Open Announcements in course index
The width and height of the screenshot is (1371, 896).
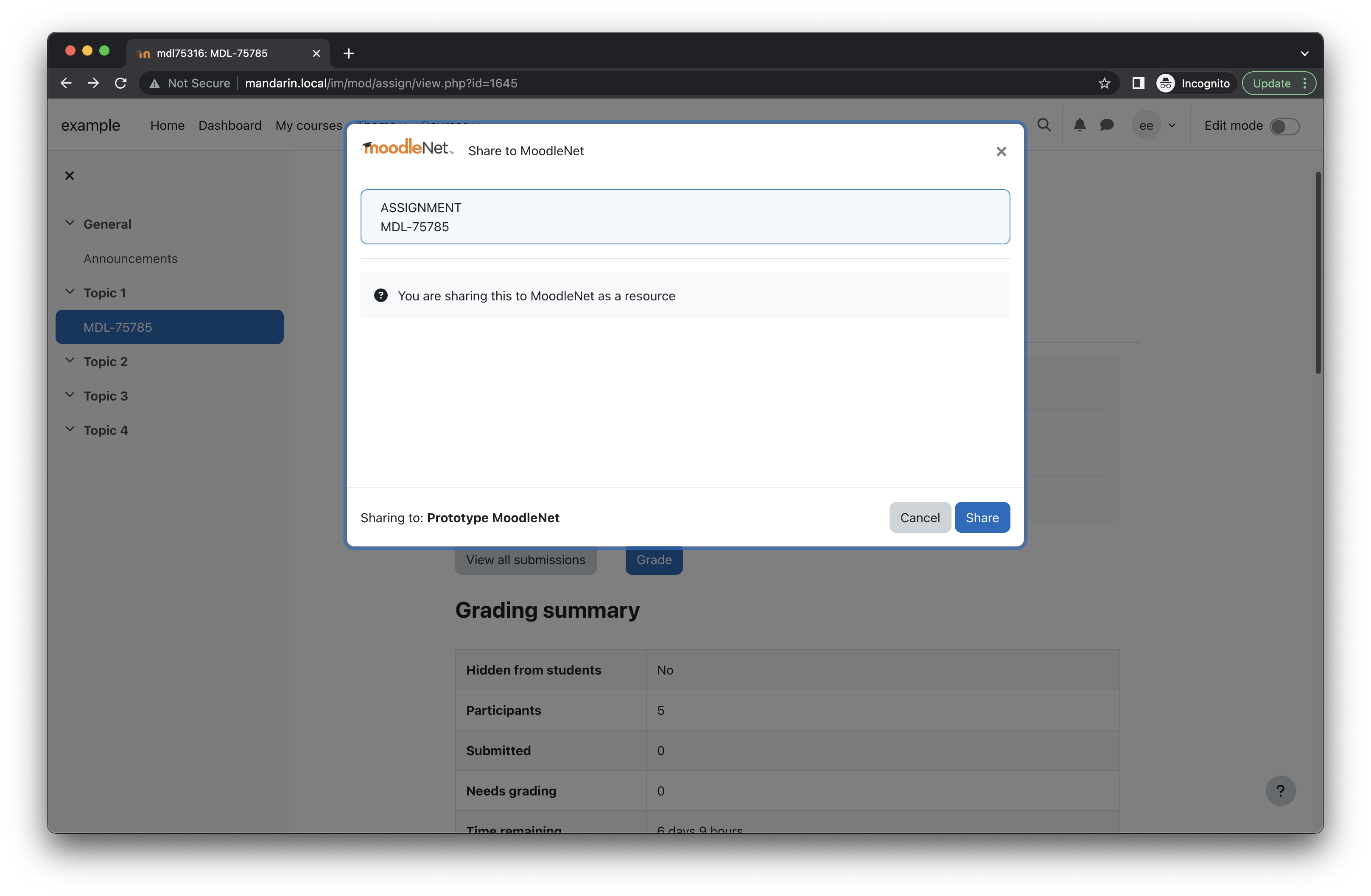pos(130,259)
